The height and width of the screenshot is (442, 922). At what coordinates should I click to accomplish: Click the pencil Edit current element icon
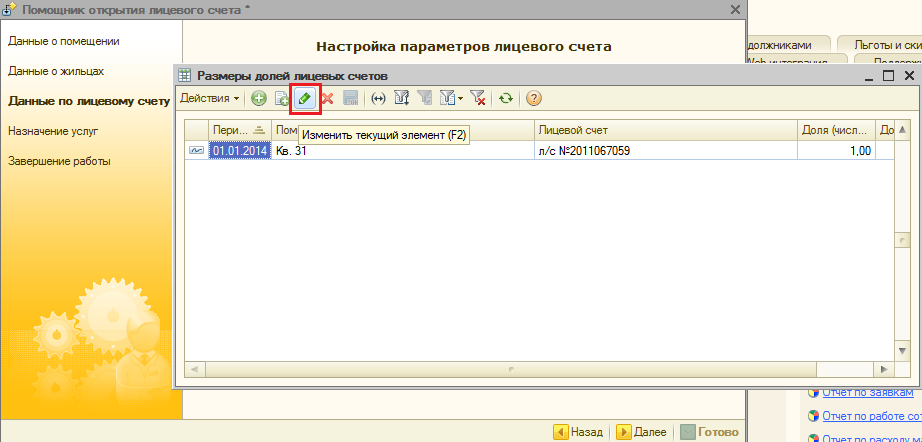[x=304, y=98]
